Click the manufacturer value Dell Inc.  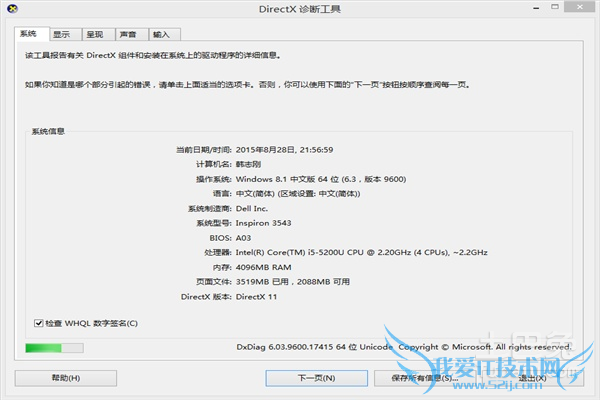(252, 209)
